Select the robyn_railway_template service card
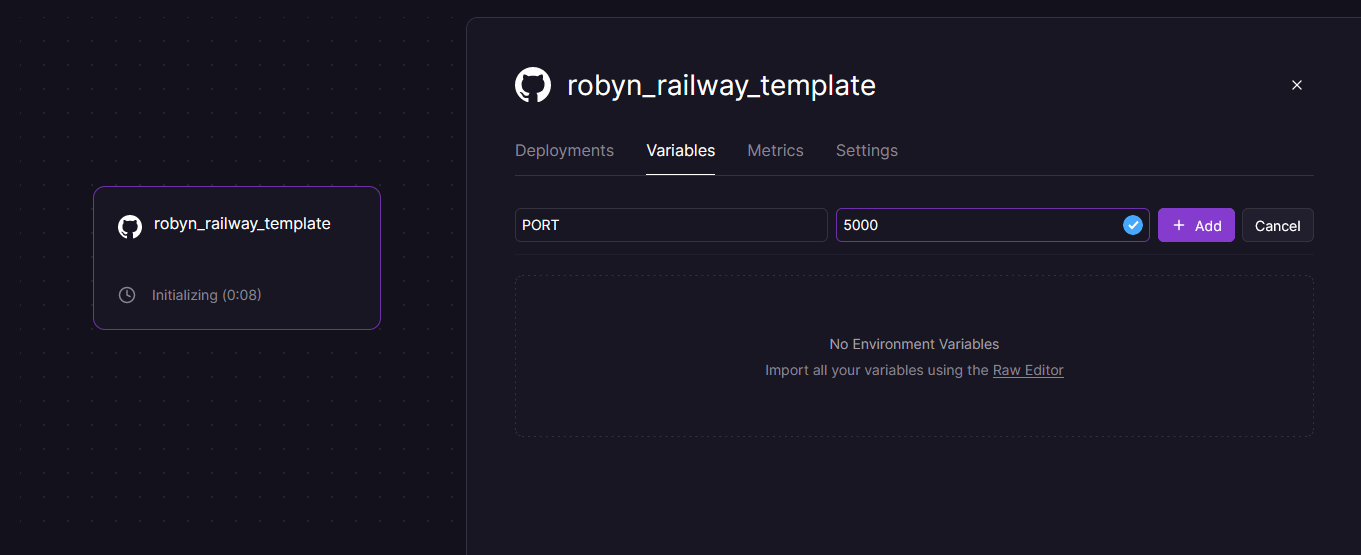The width and height of the screenshot is (1361, 555). [236, 258]
